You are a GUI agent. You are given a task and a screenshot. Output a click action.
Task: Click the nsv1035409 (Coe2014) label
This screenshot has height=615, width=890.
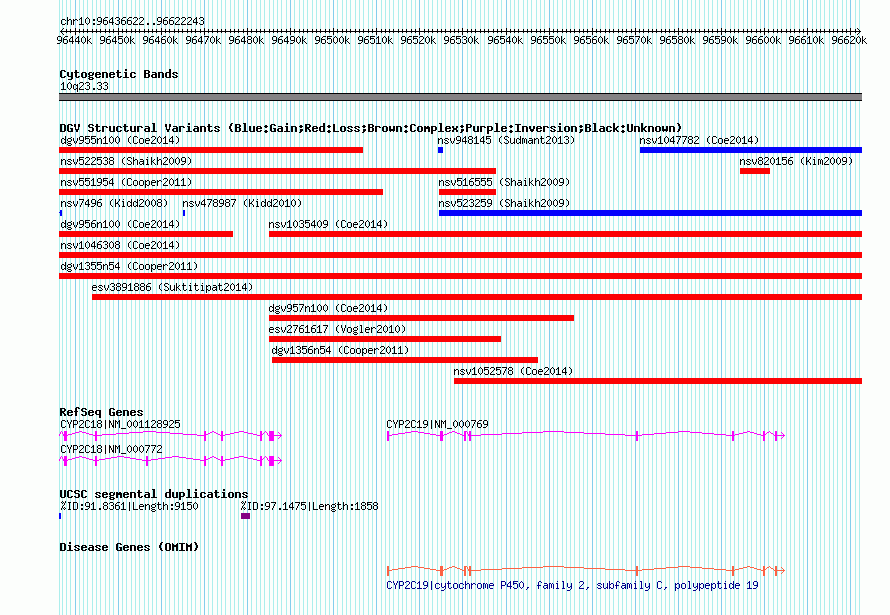pyautogui.click(x=328, y=224)
